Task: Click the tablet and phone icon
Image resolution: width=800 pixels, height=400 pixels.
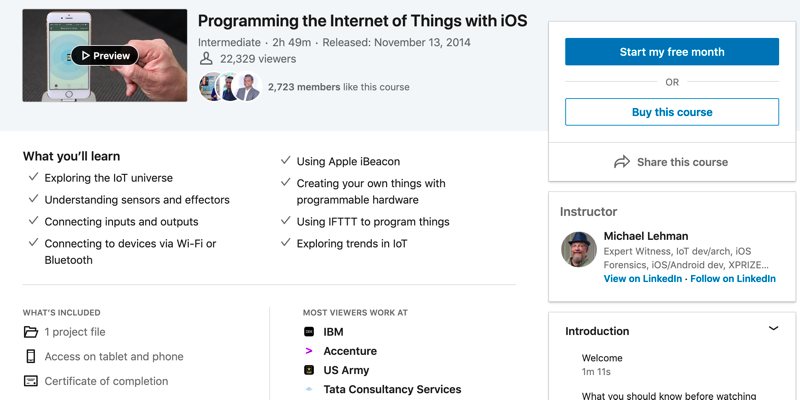Action: pos(31,356)
